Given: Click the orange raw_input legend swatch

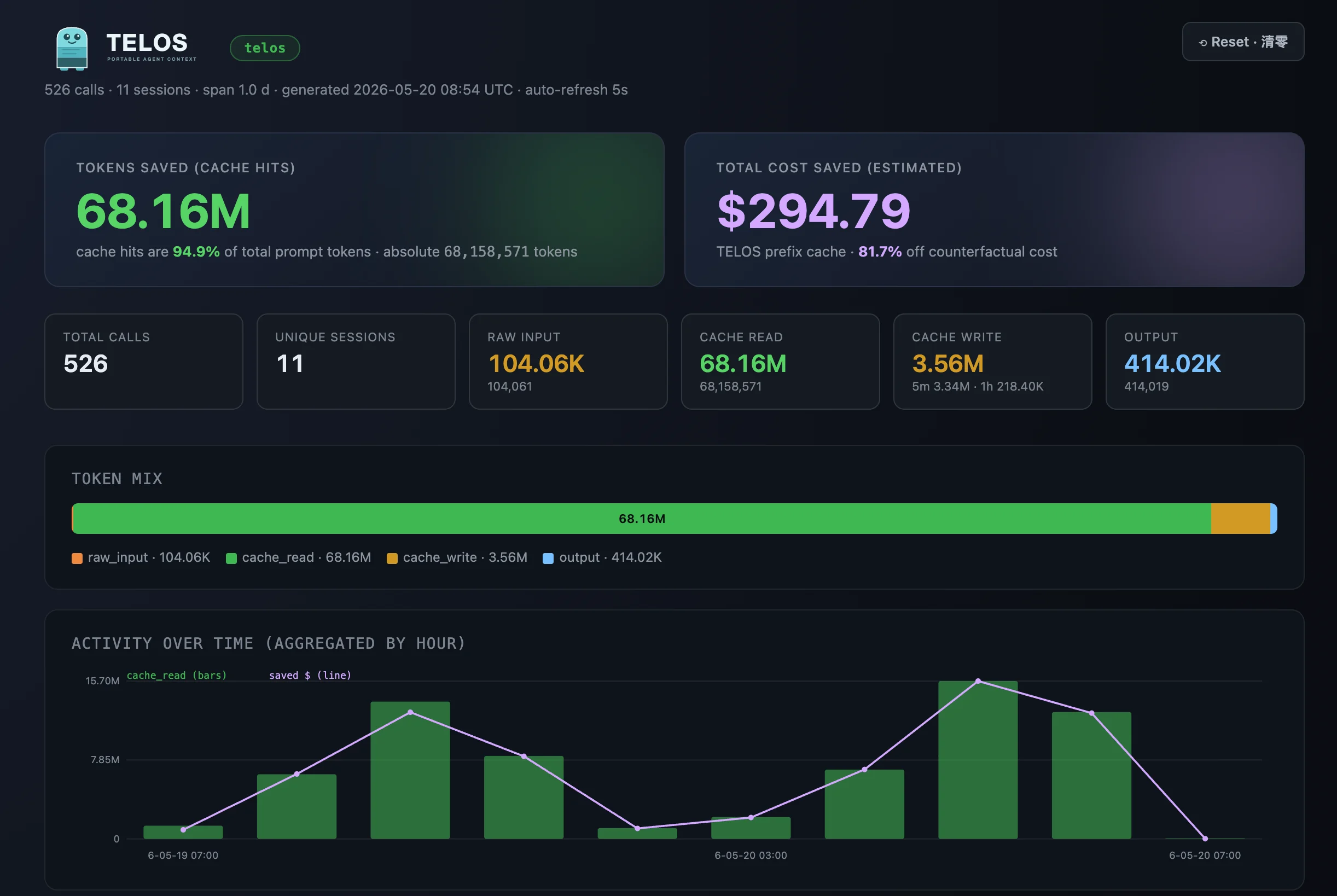Looking at the screenshot, I should [77, 558].
